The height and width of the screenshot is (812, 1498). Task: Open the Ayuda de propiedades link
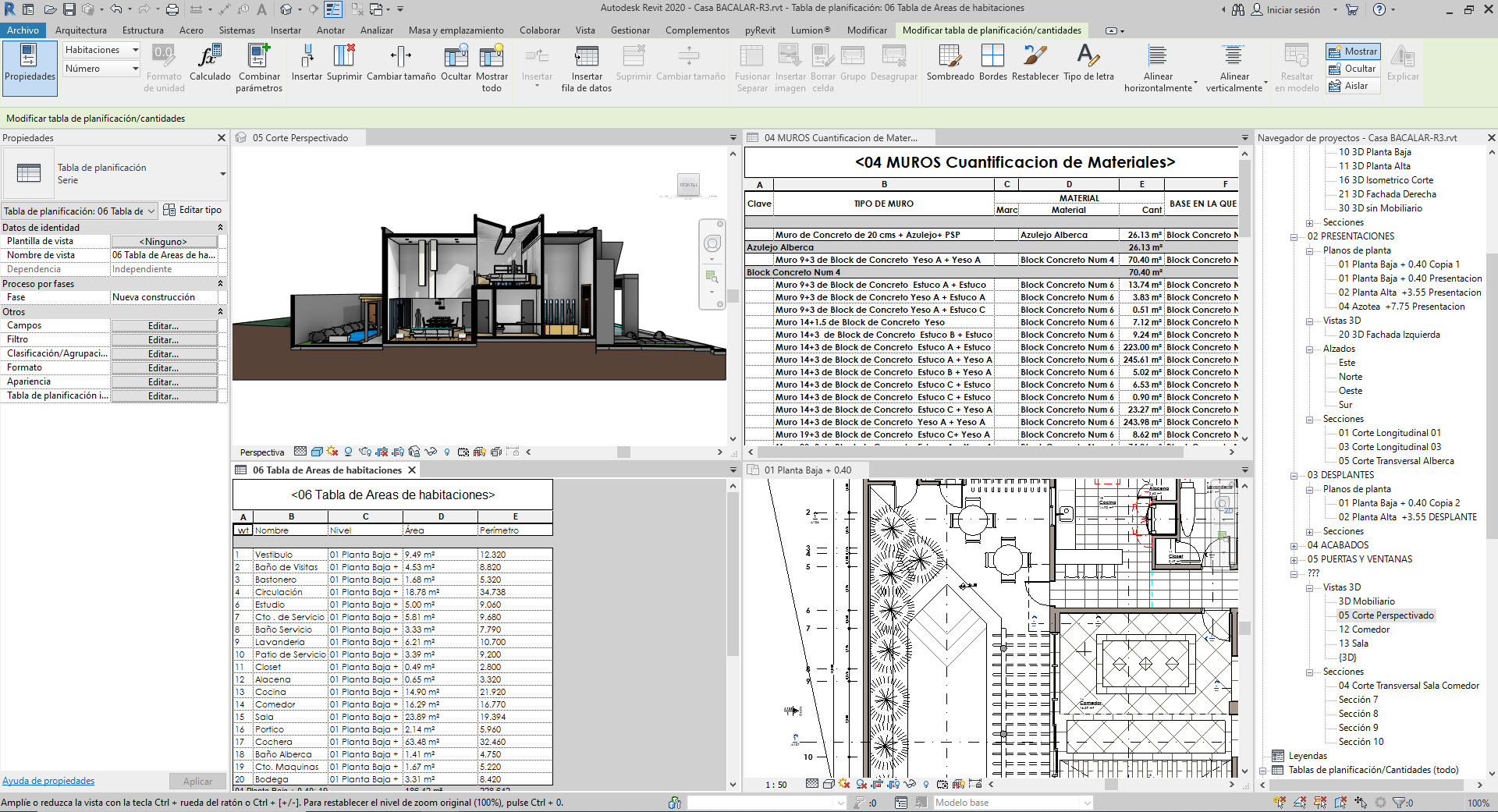click(x=48, y=781)
